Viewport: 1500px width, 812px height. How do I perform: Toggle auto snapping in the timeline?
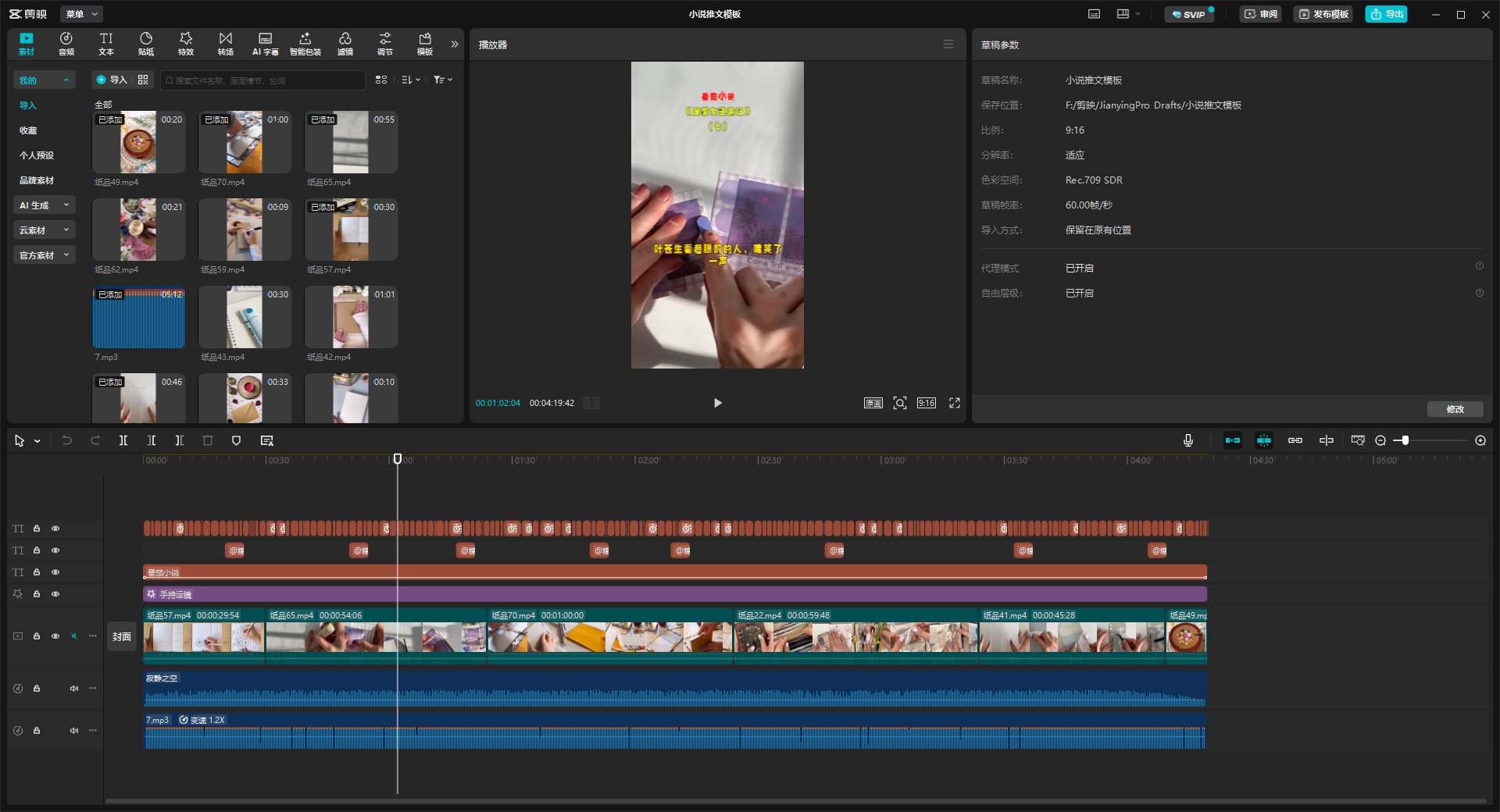(x=1264, y=440)
